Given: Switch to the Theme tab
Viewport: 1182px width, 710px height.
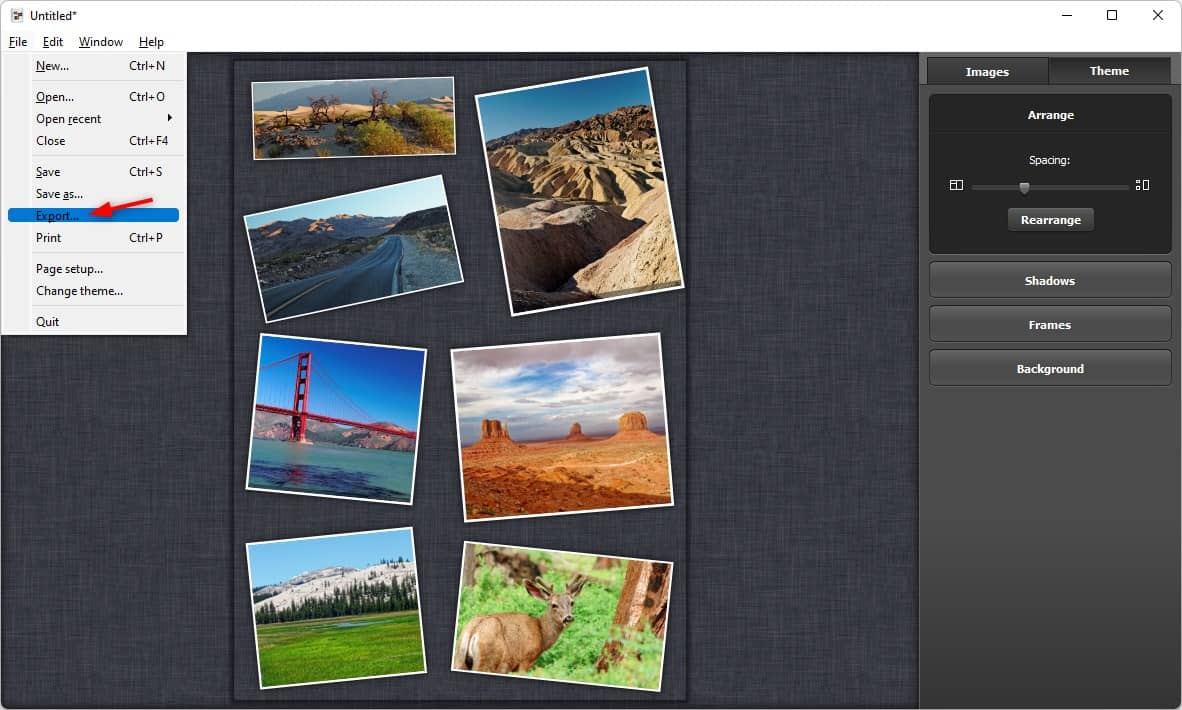Looking at the screenshot, I should (1109, 71).
